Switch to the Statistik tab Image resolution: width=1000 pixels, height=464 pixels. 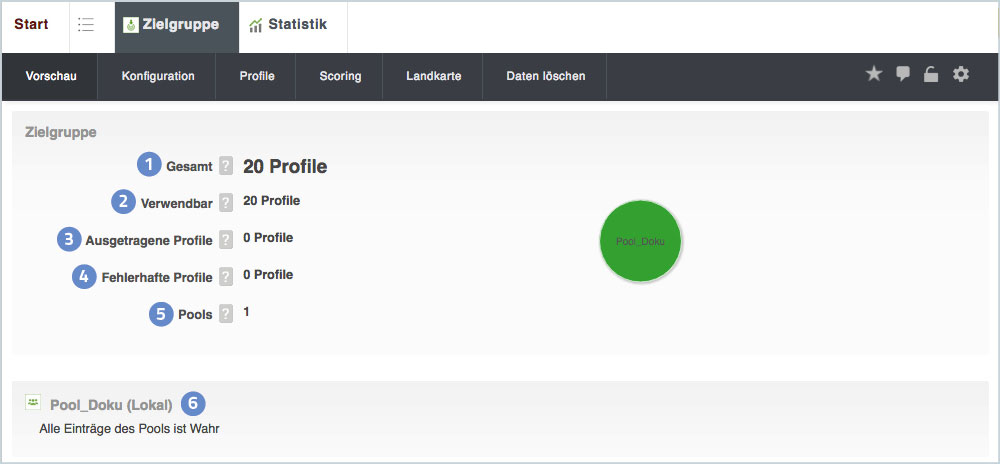(288, 25)
